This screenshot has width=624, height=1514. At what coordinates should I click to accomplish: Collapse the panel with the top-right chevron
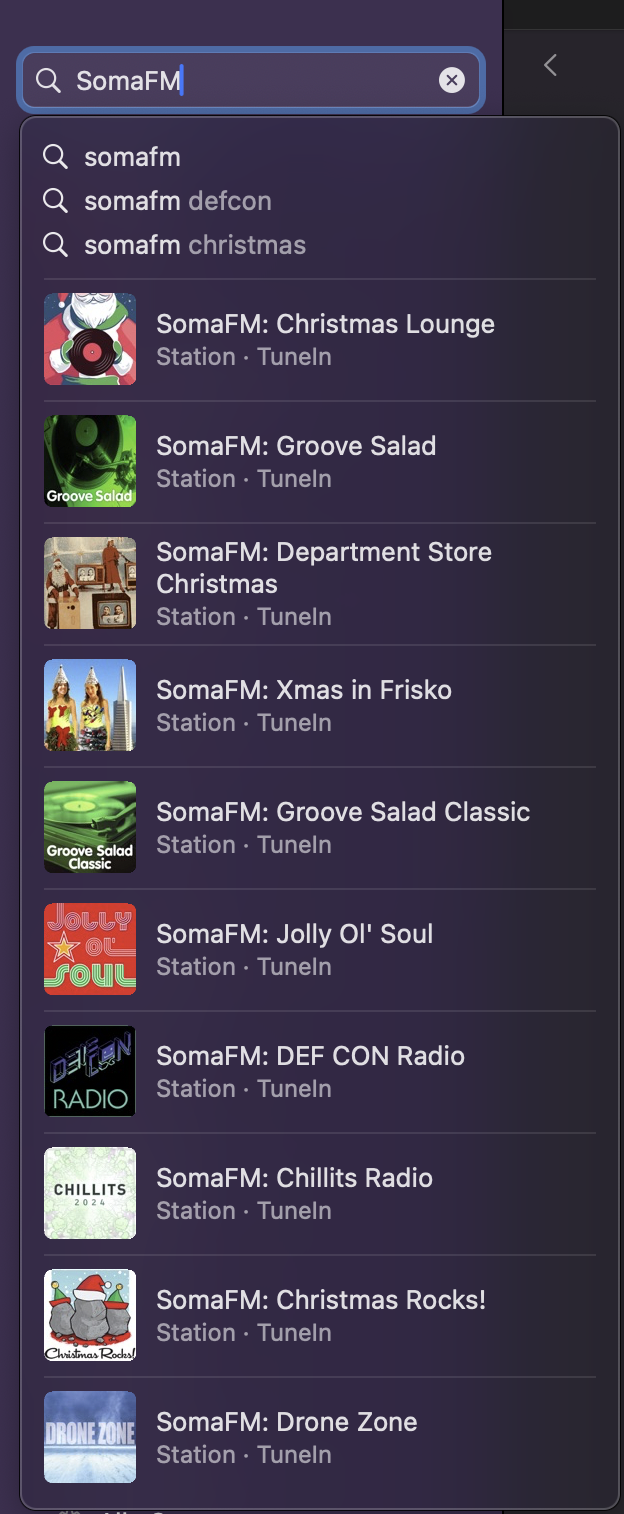550,64
